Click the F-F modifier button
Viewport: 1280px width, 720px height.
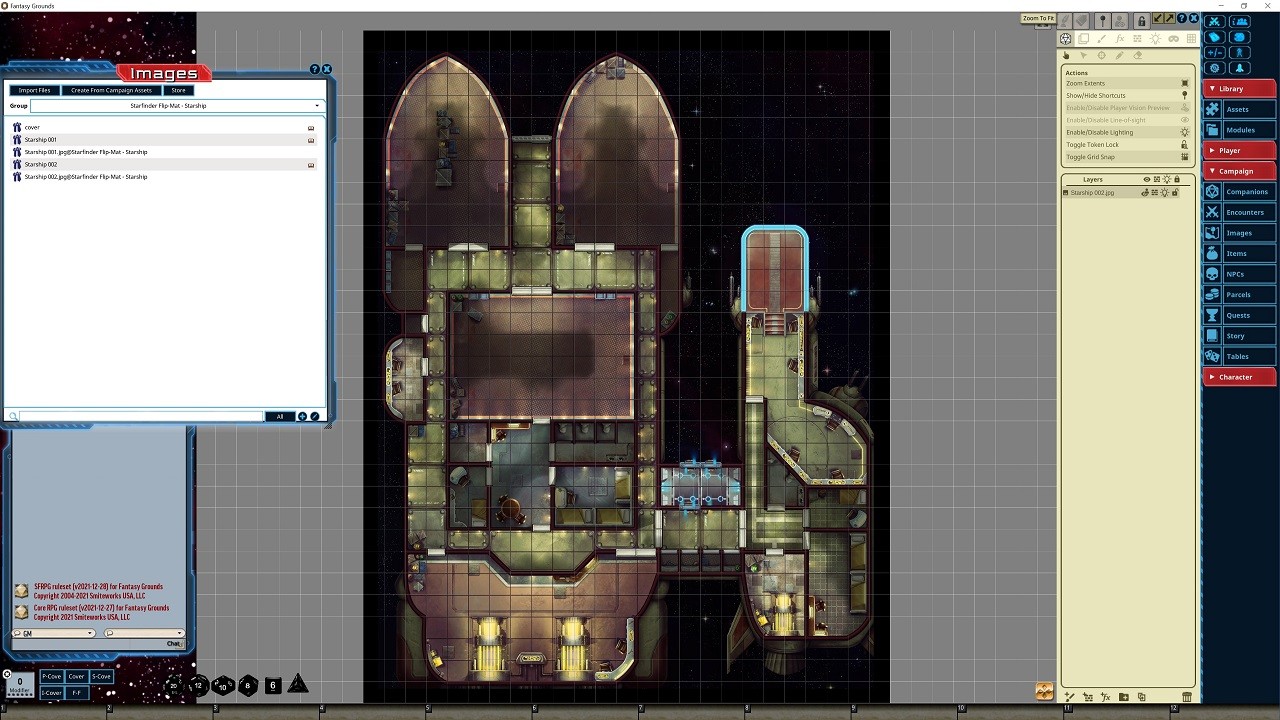pos(77,693)
